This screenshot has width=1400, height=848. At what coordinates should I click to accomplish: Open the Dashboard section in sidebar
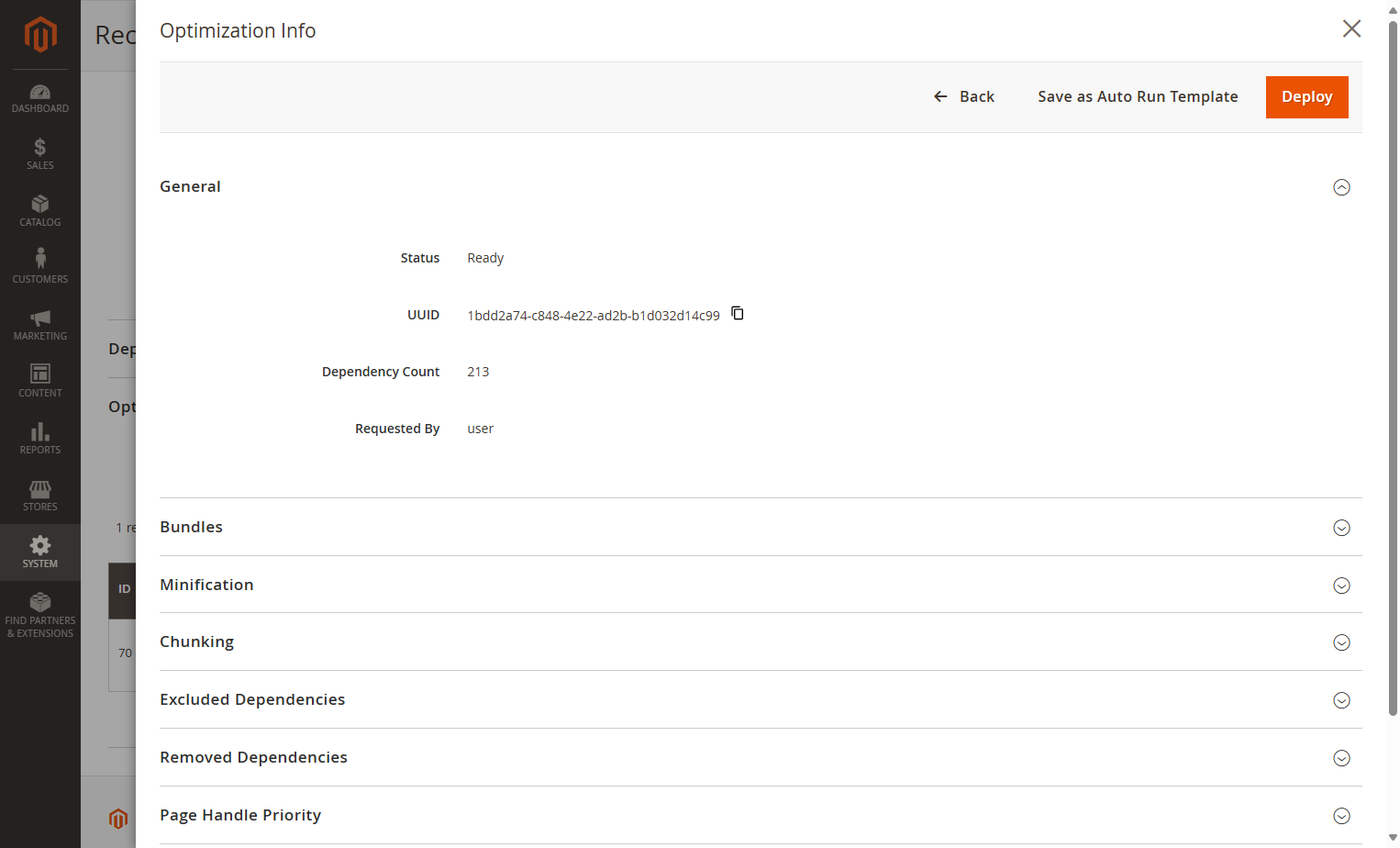(40, 98)
